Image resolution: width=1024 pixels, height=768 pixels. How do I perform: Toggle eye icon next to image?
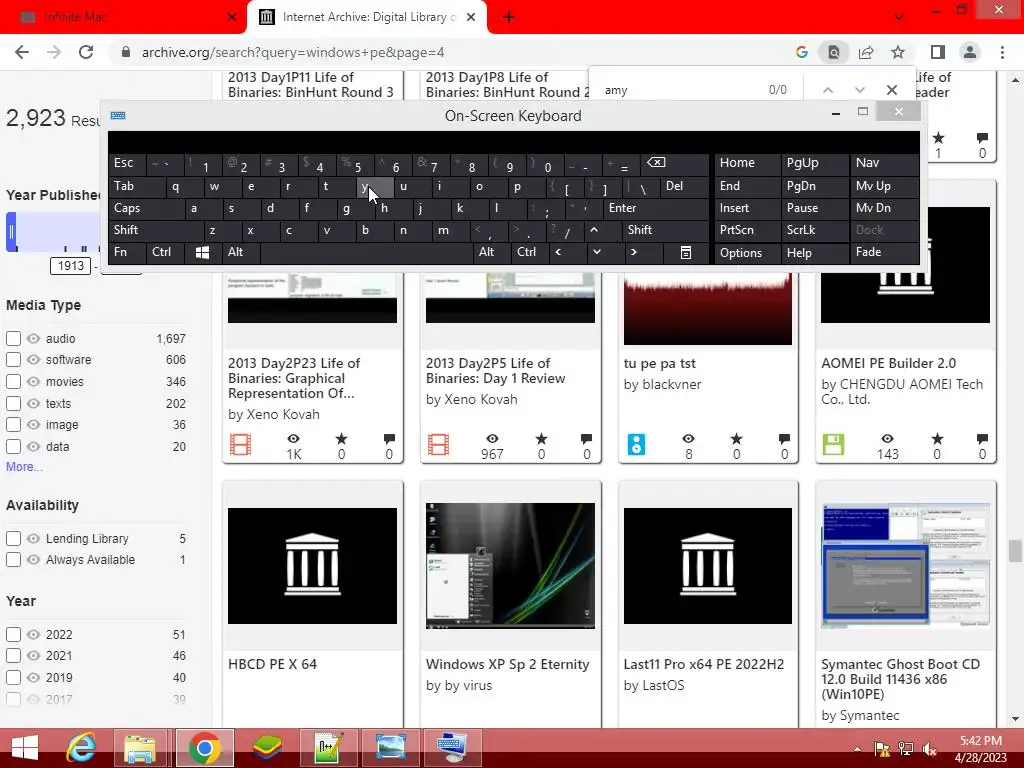(x=33, y=425)
